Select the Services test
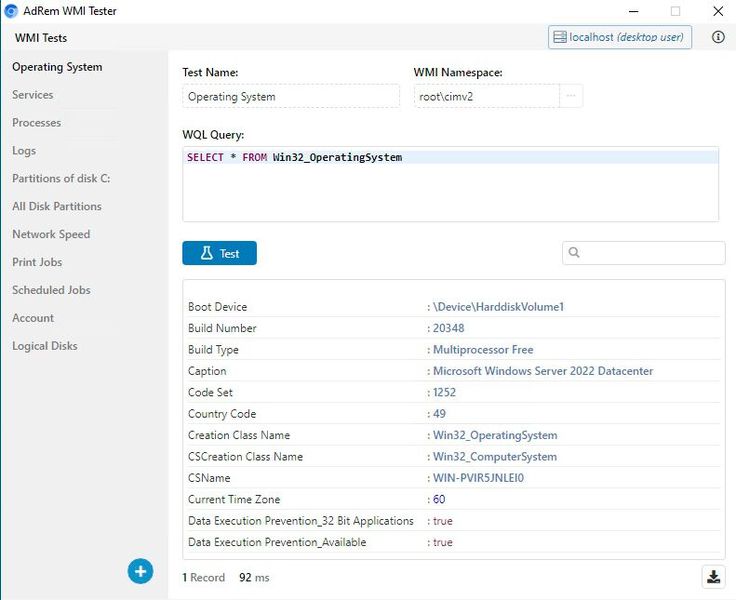 click(x=33, y=95)
